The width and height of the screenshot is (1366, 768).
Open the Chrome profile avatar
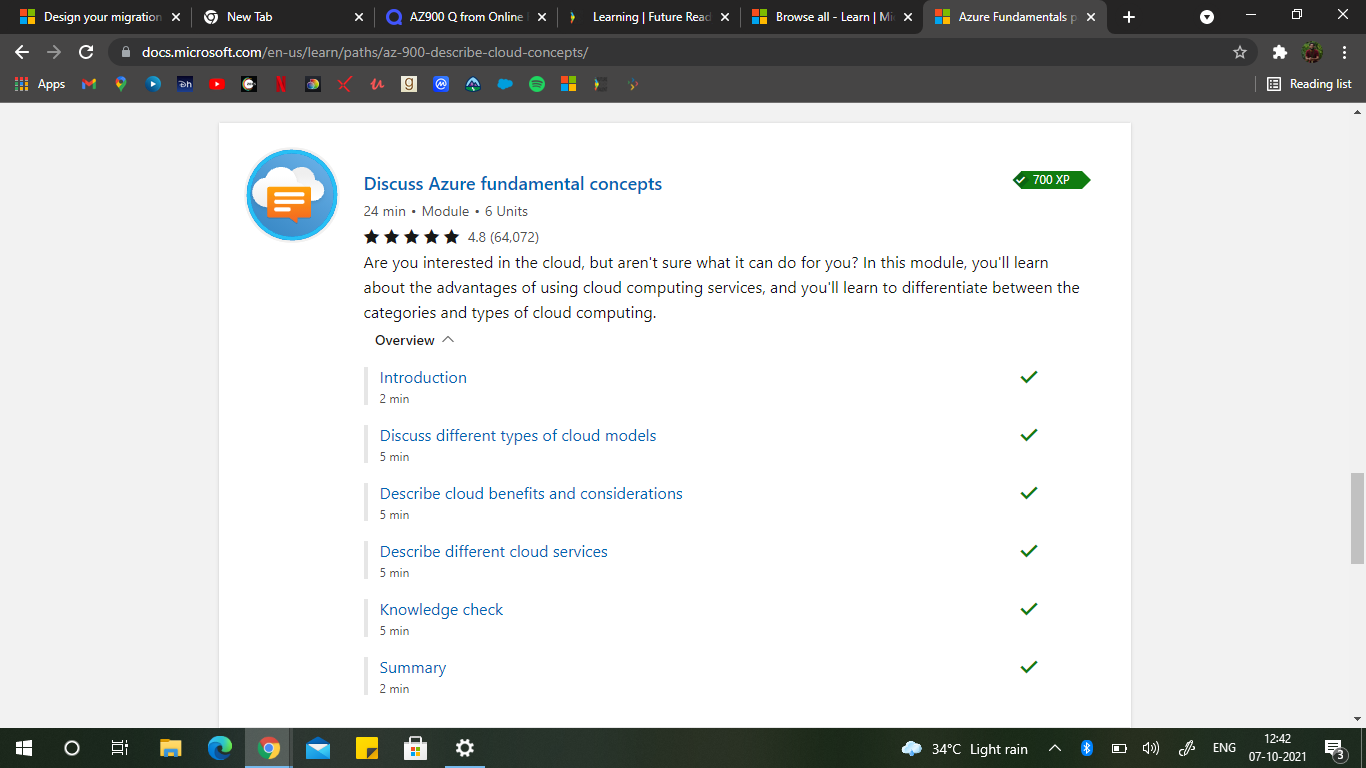coord(1312,52)
